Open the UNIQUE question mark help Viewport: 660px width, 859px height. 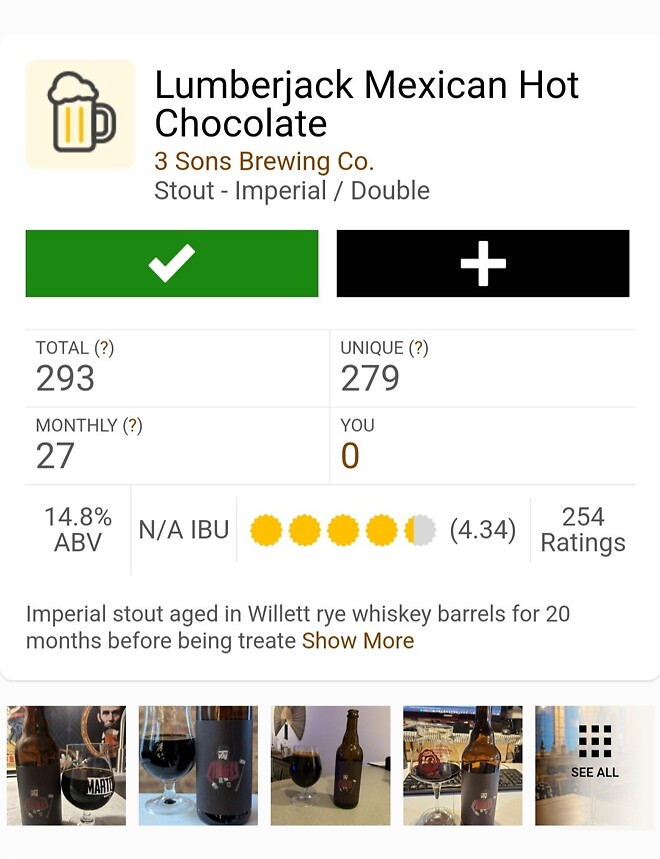pyautogui.click(x=419, y=348)
